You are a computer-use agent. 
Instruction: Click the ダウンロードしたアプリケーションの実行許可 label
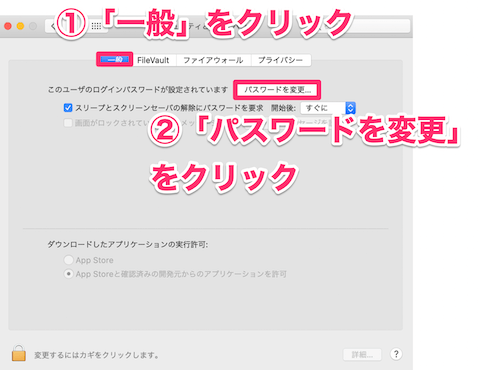tap(128, 245)
